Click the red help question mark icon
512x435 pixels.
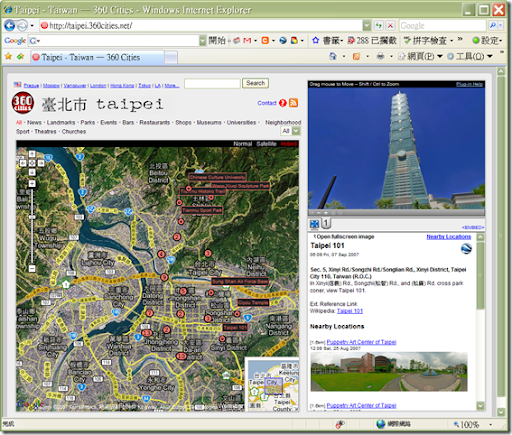point(283,103)
